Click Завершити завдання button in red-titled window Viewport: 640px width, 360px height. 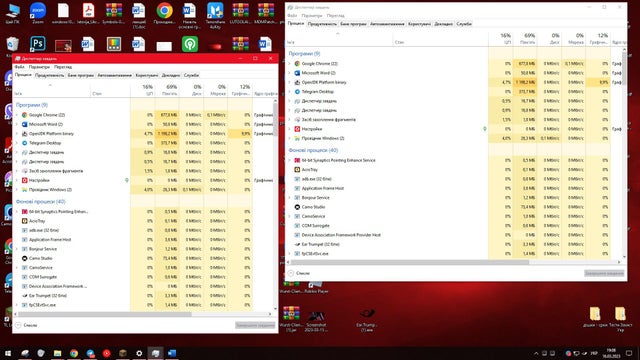point(255,325)
